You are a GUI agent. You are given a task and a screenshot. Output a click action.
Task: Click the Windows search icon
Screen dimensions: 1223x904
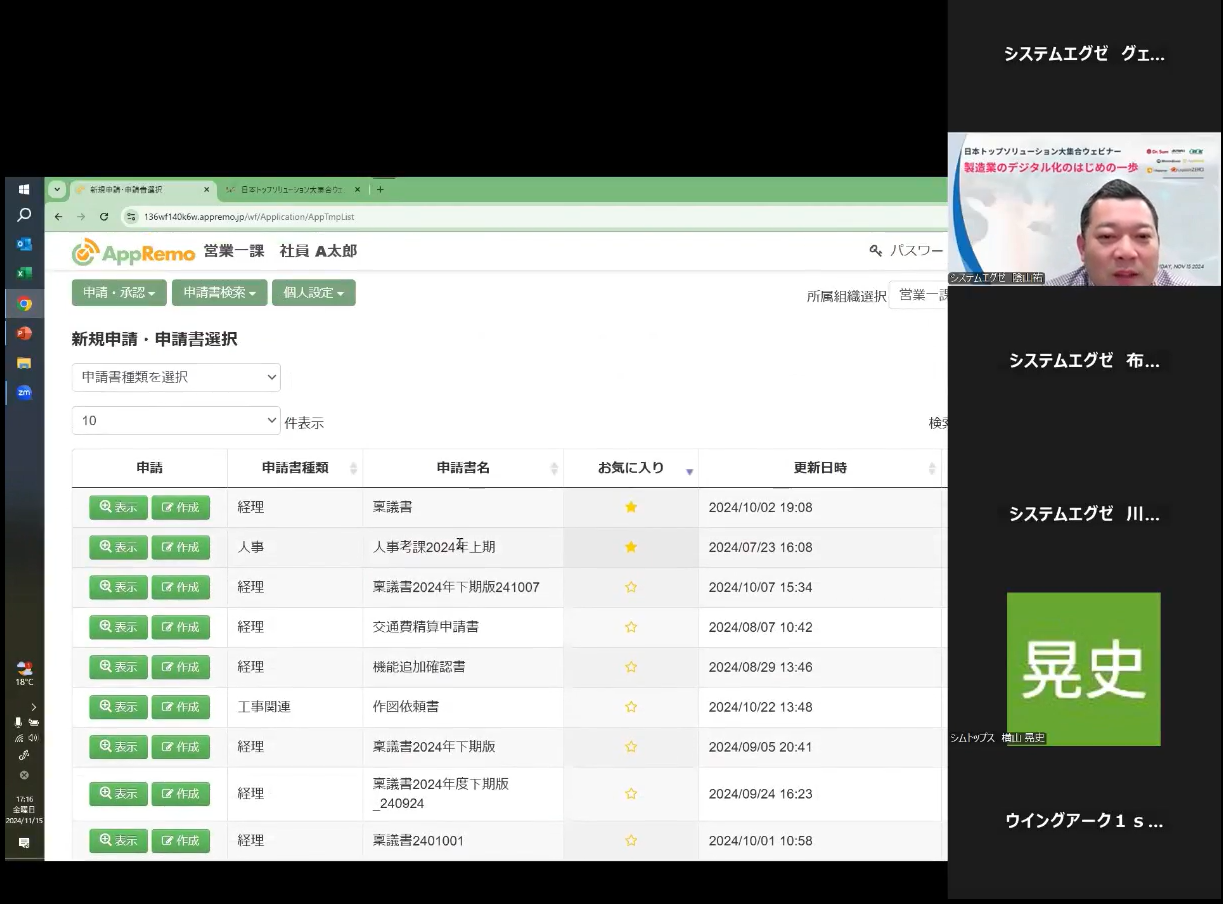[24, 215]
